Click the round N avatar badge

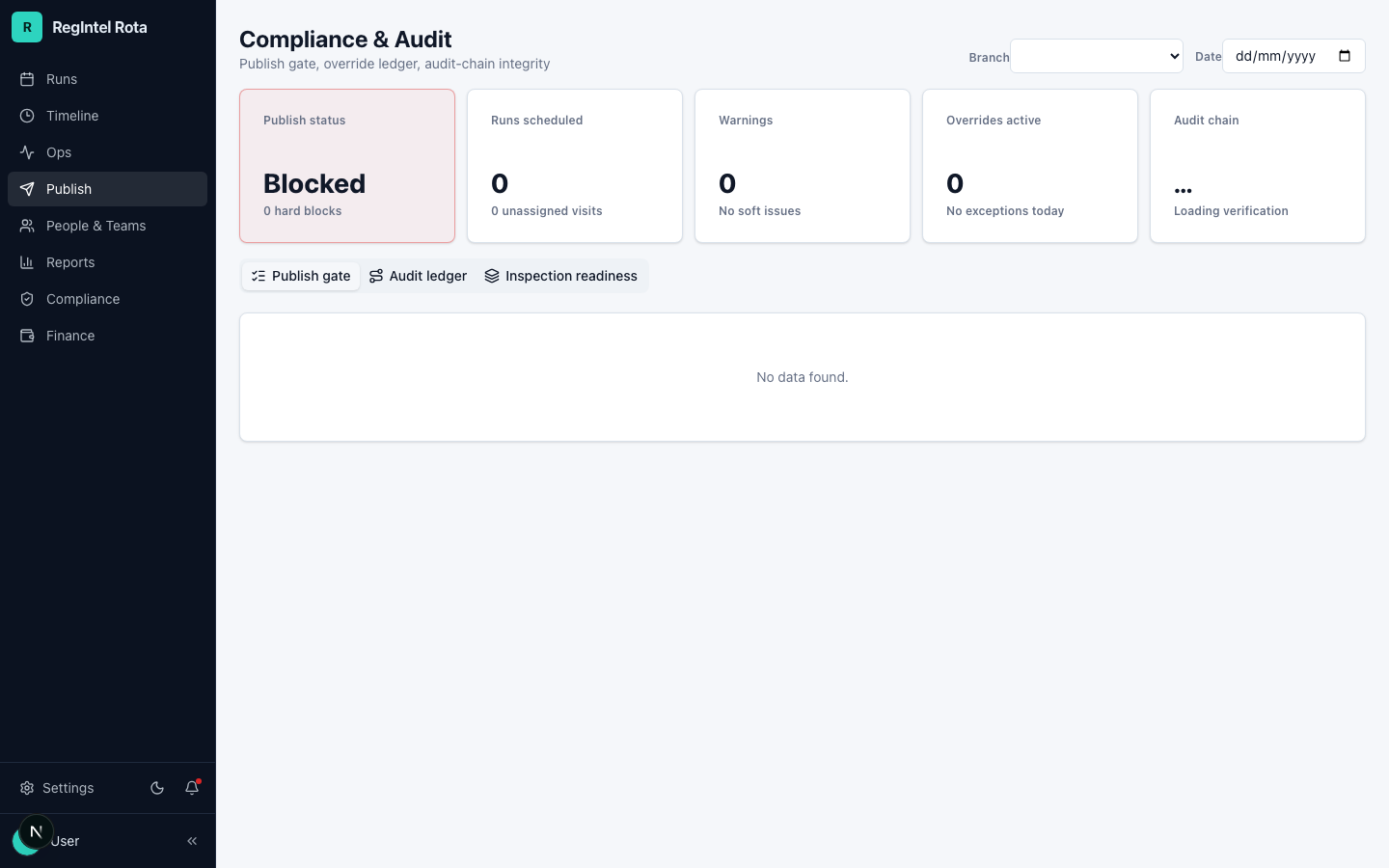point(36,831)
